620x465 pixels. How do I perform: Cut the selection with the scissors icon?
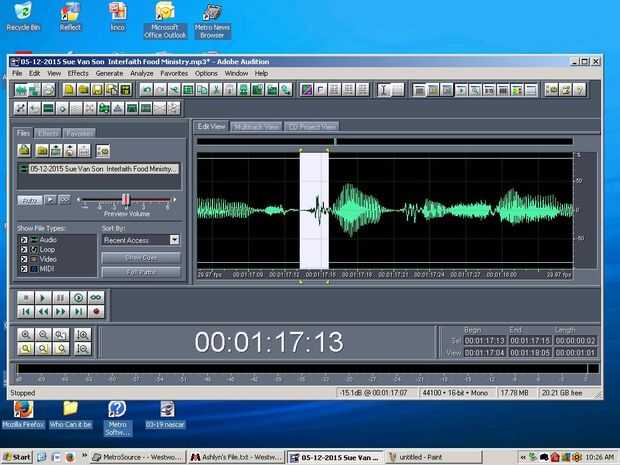point(216,90)
